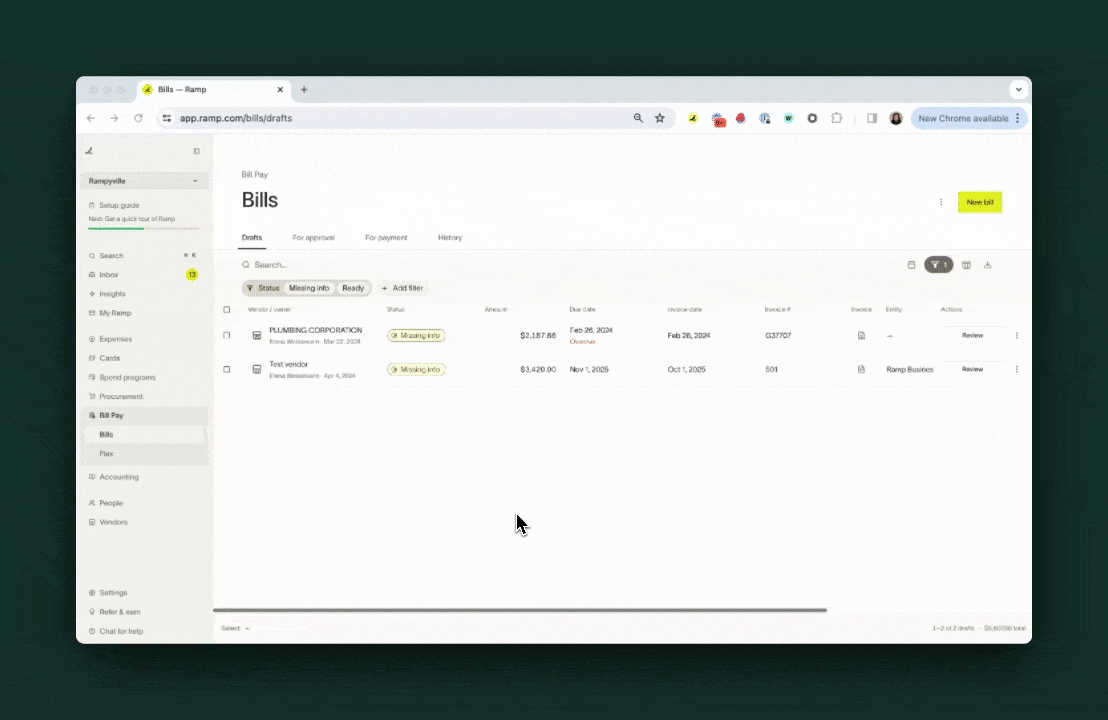
Task: Open Procurement section
Action: 121,396
